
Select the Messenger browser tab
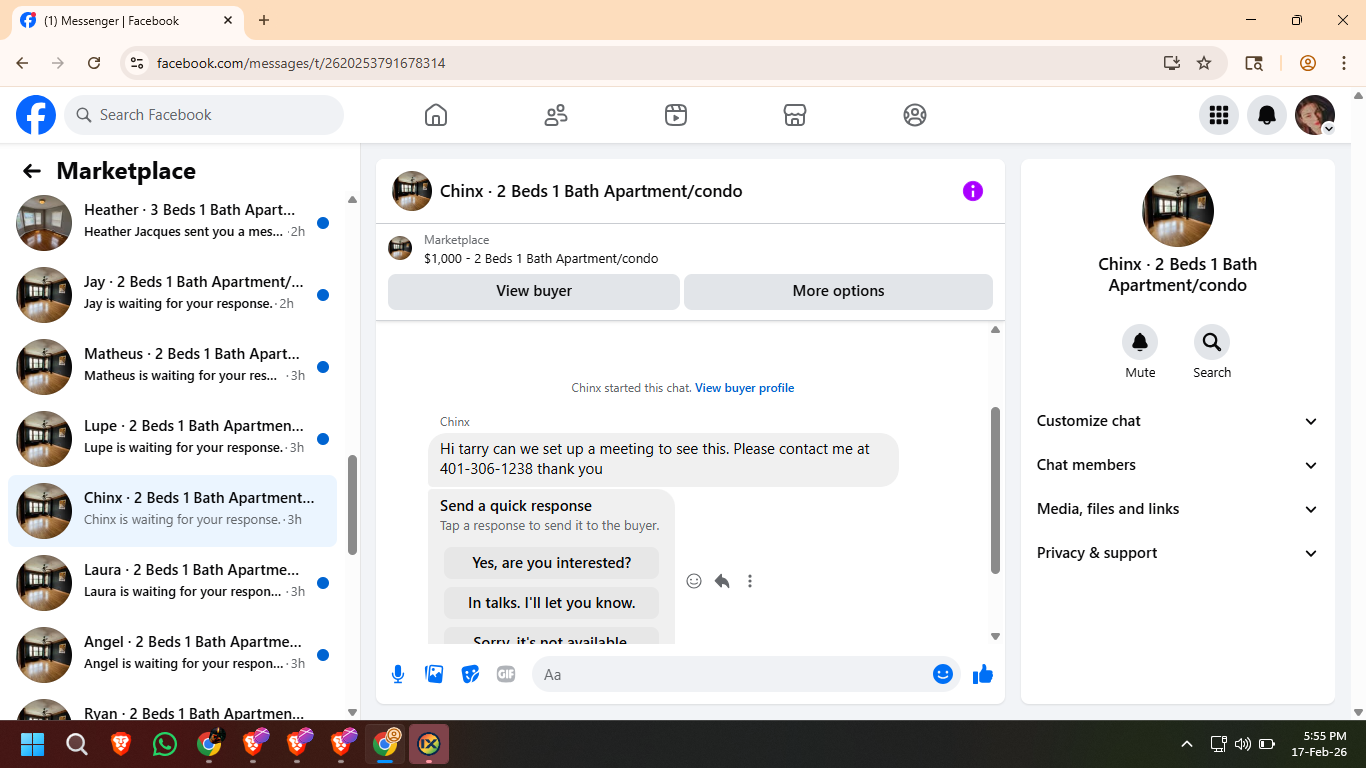[126, 20]
